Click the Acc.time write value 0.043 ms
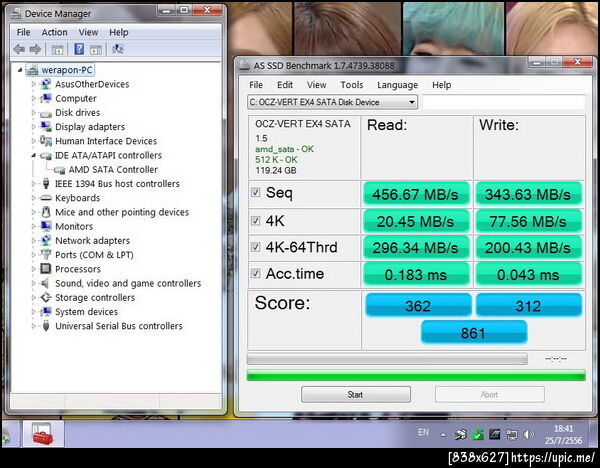Viewport: 600px width, 468px height. (528, 274)
